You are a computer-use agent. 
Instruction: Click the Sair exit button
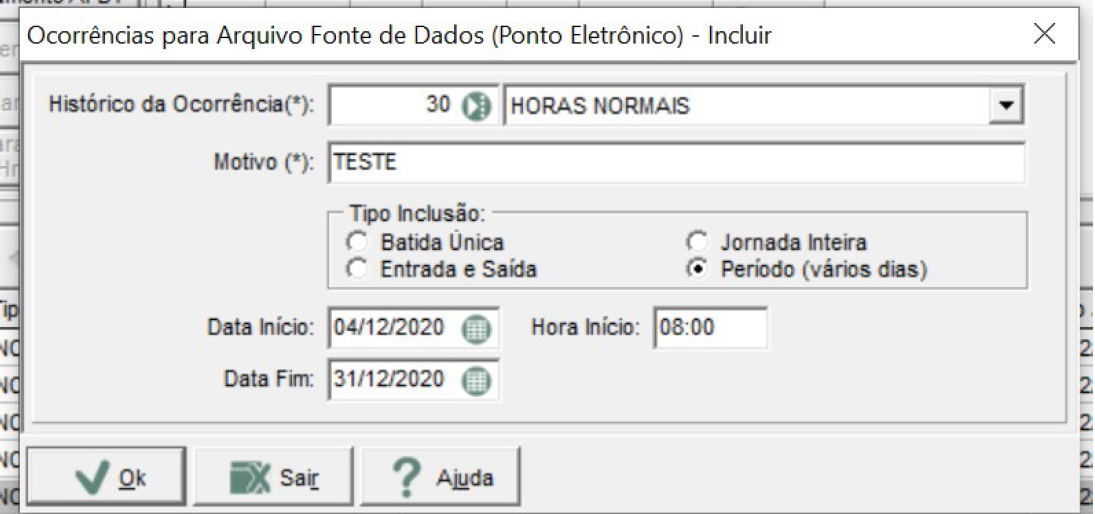[273, 478]
